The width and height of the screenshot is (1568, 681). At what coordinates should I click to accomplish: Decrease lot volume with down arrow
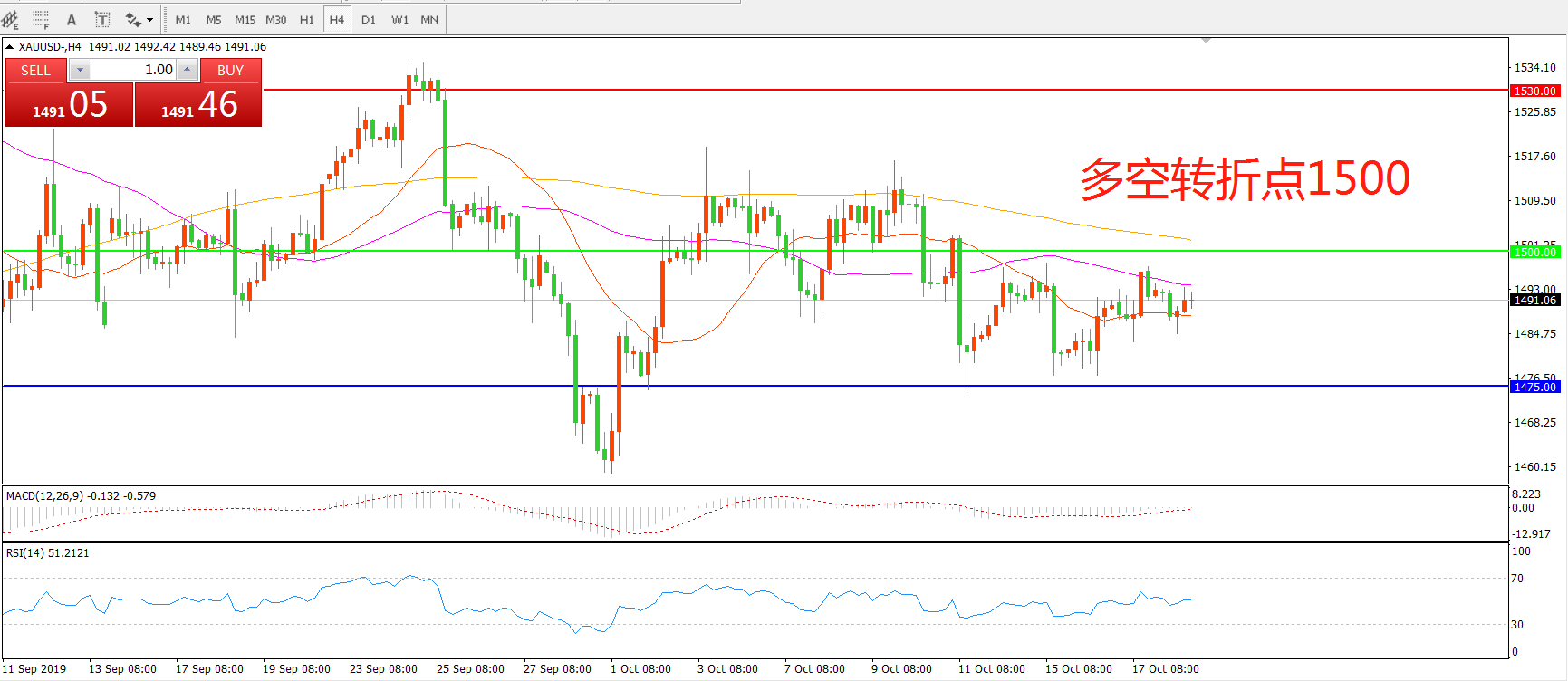click(x=80, y=70)
